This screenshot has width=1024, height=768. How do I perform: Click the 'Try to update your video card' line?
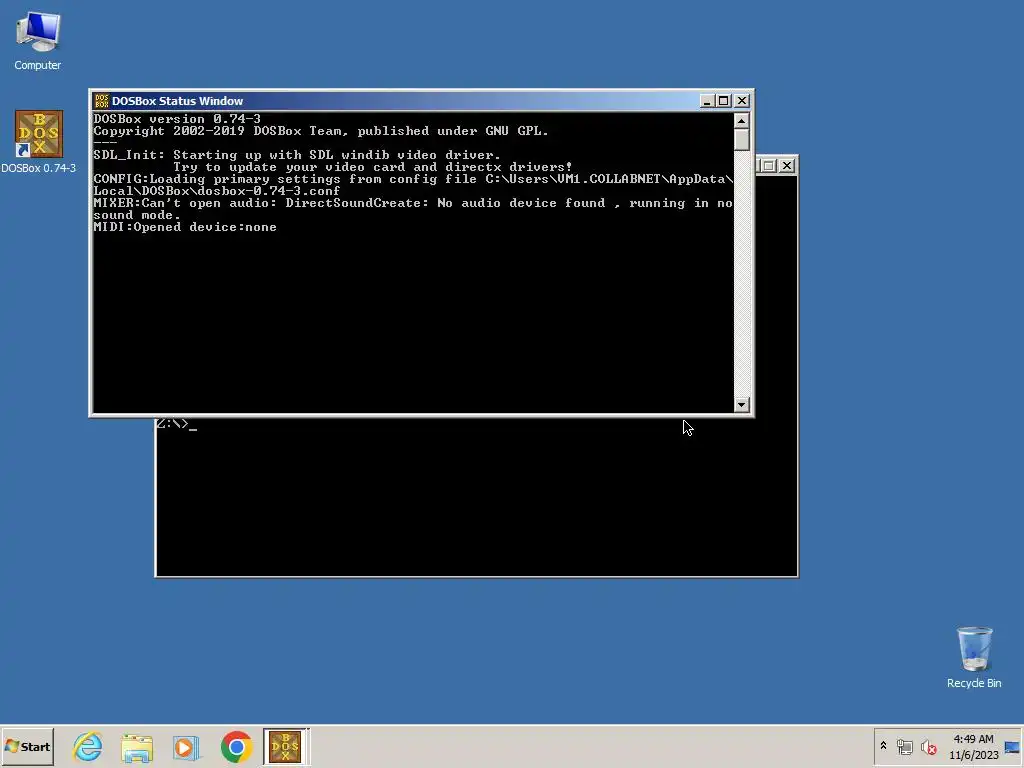(x=372, y=167)
